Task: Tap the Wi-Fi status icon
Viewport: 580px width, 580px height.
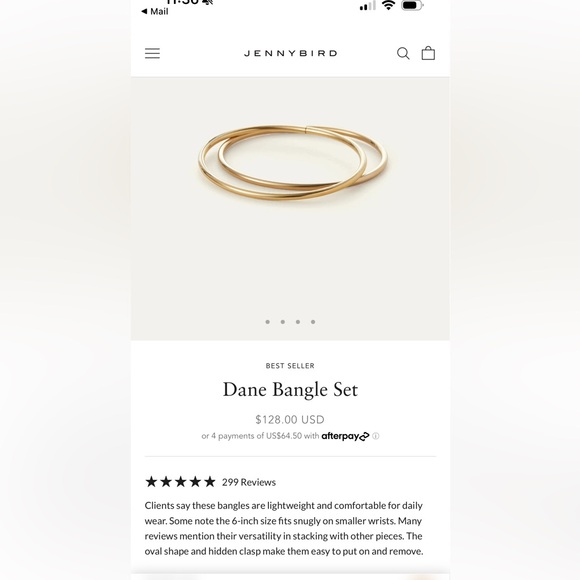Action: click(388, 5)
